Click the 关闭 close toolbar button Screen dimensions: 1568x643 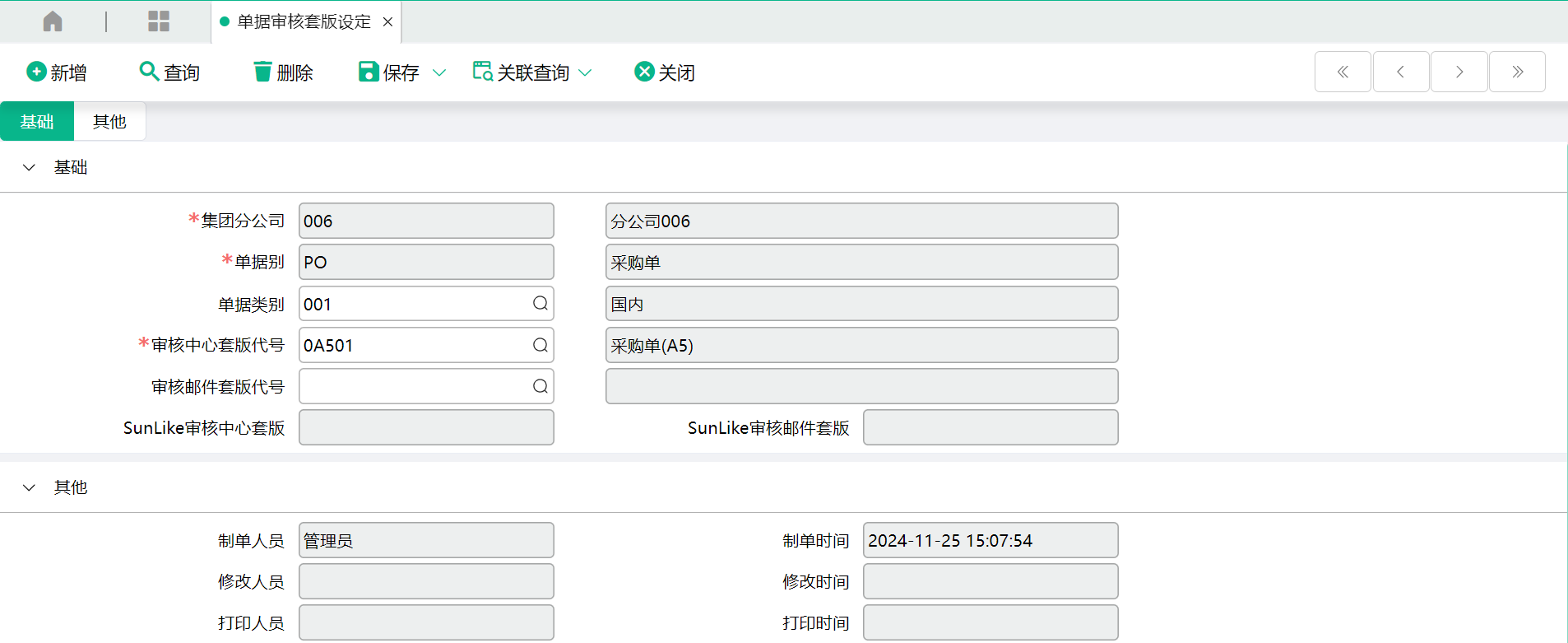[665, 72]
